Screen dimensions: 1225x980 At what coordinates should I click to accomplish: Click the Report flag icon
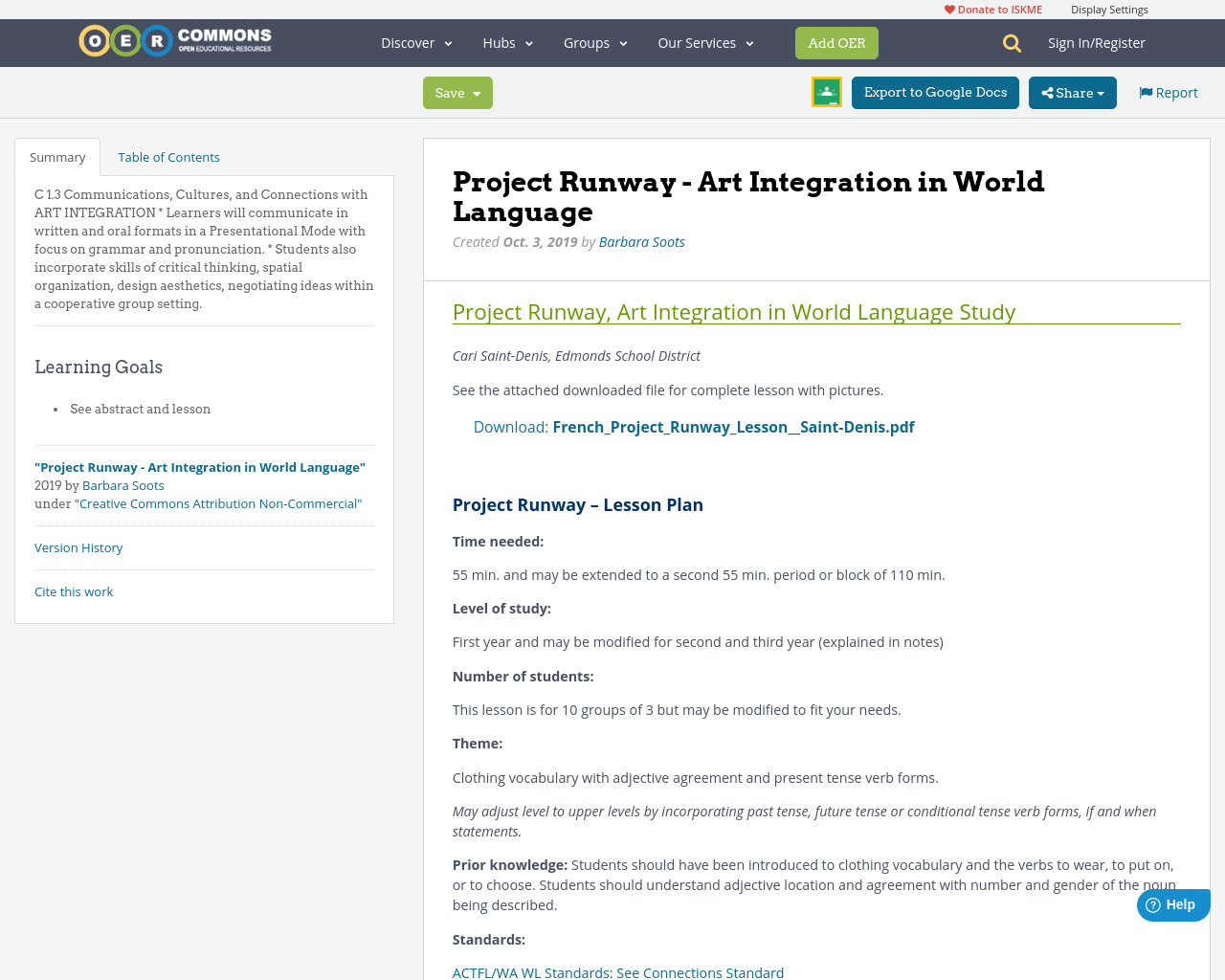1145,91
